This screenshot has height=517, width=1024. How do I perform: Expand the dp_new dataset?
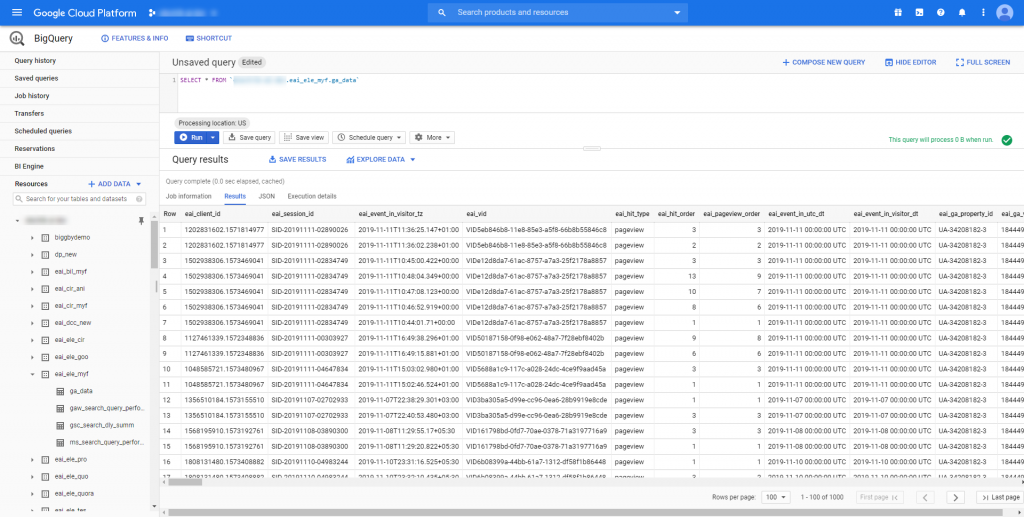pyautogui.click(x=32, y=255)
